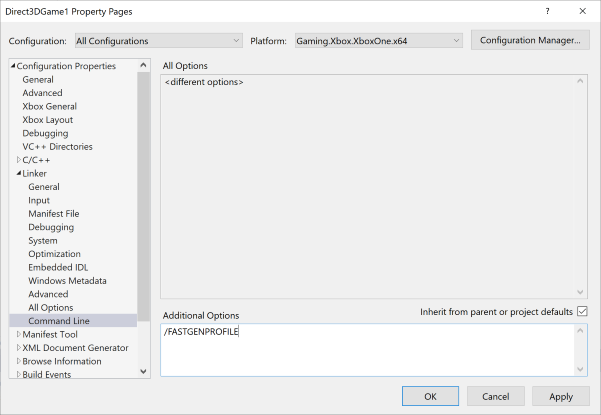The height and width of the screenshot is (415, 601).
Task: Select the Manifest File page
Action: pos(54,214)
